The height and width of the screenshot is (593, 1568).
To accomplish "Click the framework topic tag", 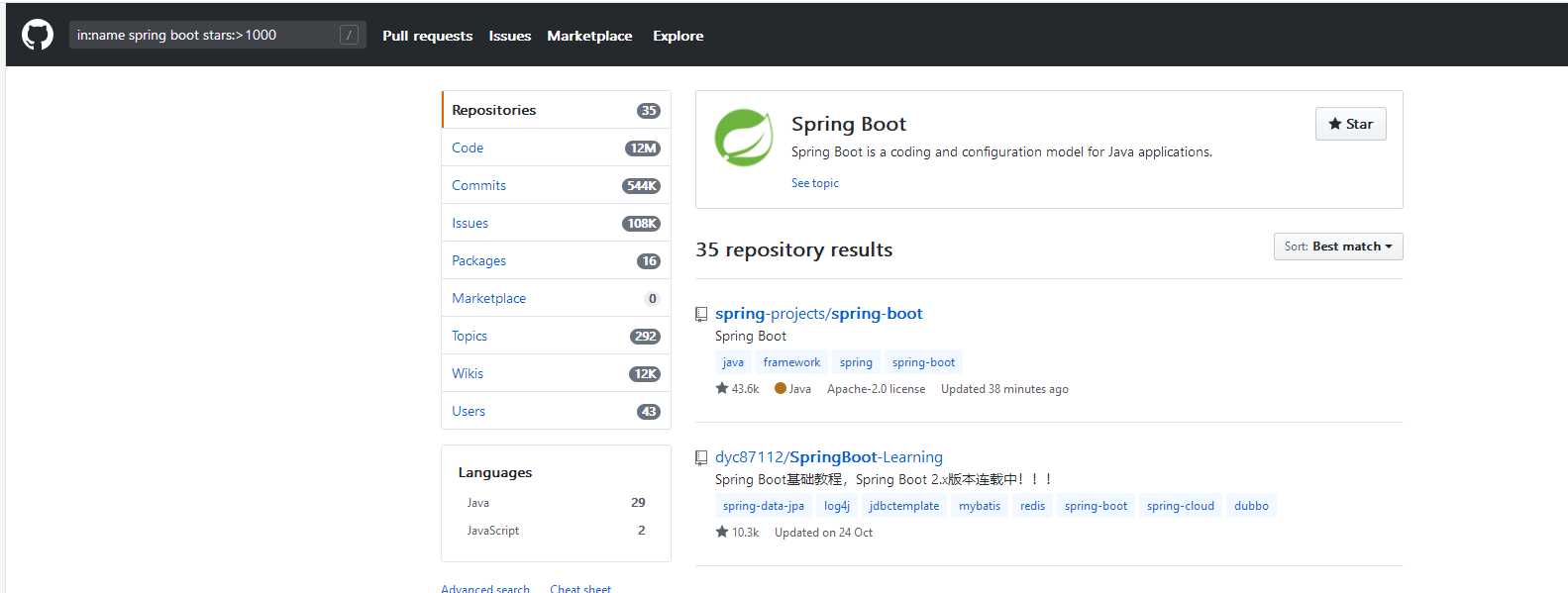I will coord(791,362).
